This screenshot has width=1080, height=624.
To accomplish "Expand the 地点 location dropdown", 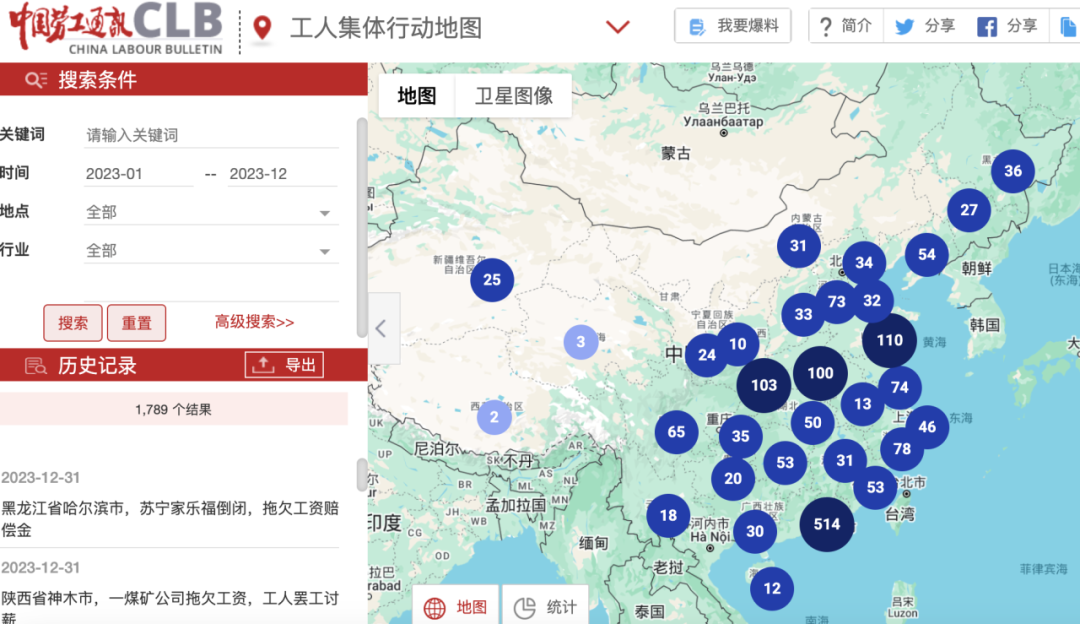I will [324, 213].
